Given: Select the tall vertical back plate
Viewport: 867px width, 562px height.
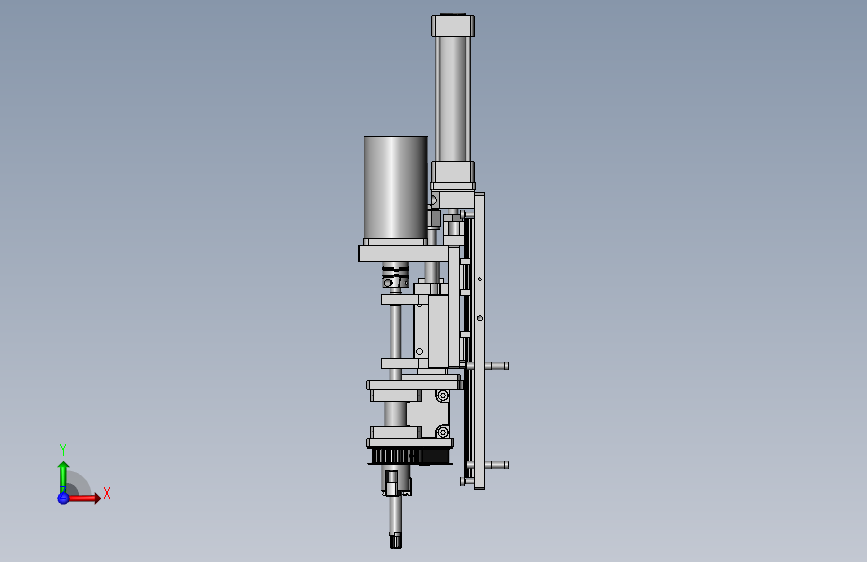Looking at the screenshot, I should (x=479, y=341).
